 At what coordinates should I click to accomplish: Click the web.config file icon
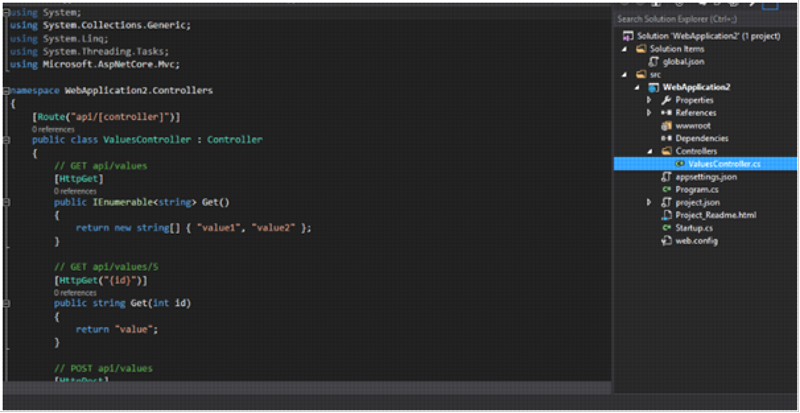(x=666, y=240)
